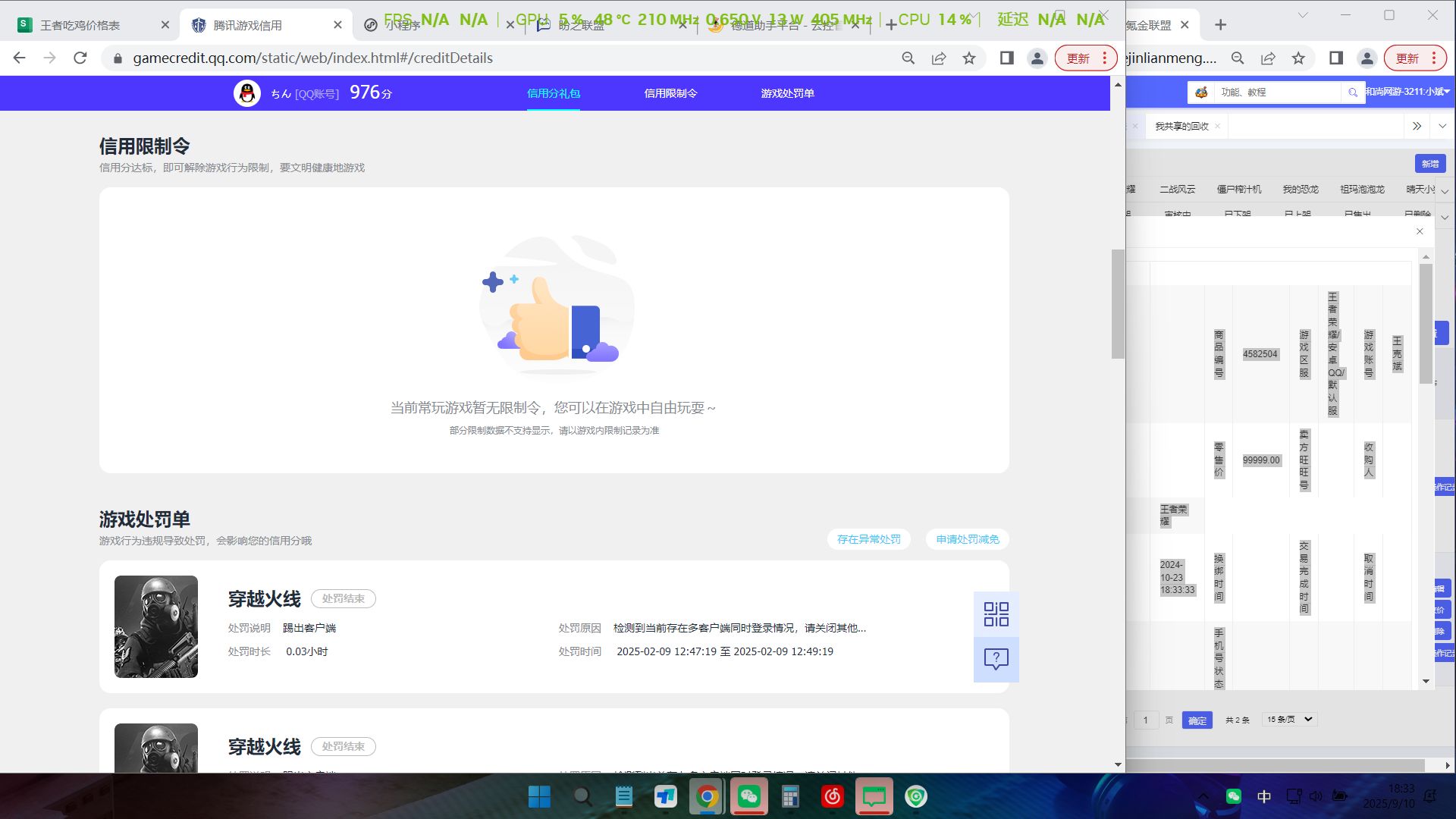Image resolution: width=1456 pixels, height=819 pixels.
Task: Click the 更新 button in left browser
Action: [x=1086, y=58]
